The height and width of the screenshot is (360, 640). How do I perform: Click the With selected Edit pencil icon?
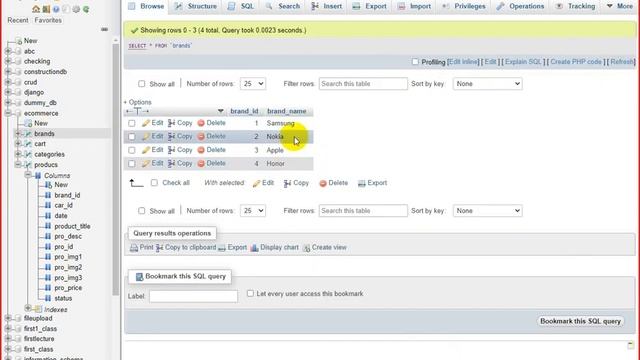(x=256, y=183)
